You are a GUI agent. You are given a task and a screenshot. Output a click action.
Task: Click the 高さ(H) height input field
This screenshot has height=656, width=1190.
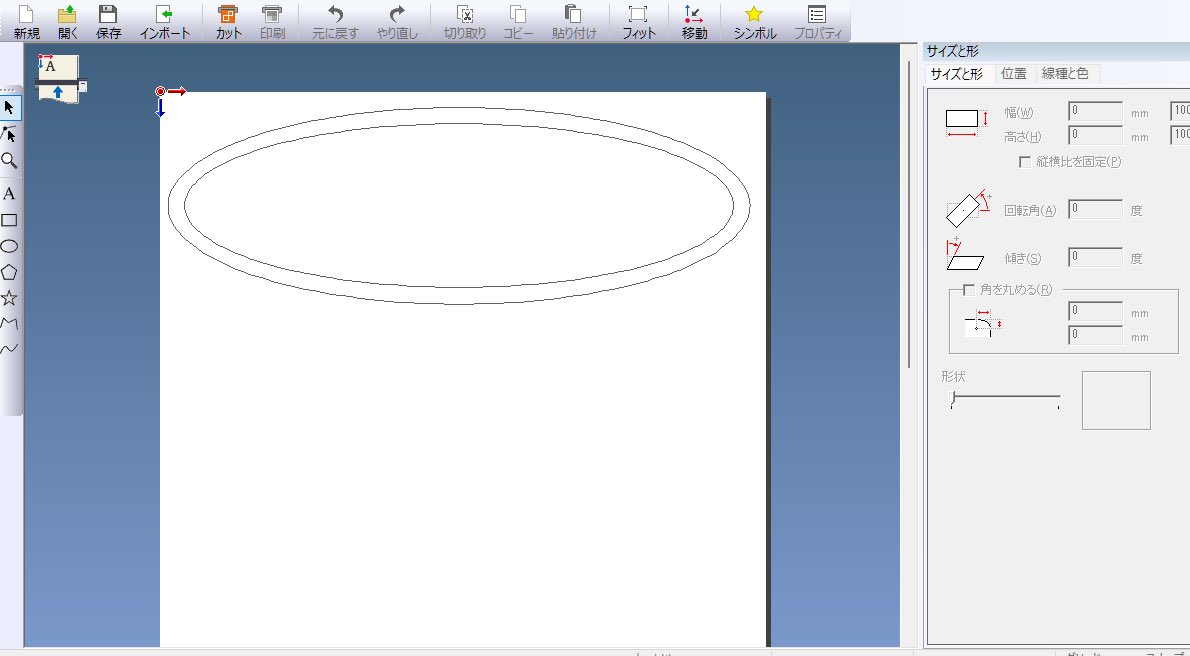click(1095, 136)
